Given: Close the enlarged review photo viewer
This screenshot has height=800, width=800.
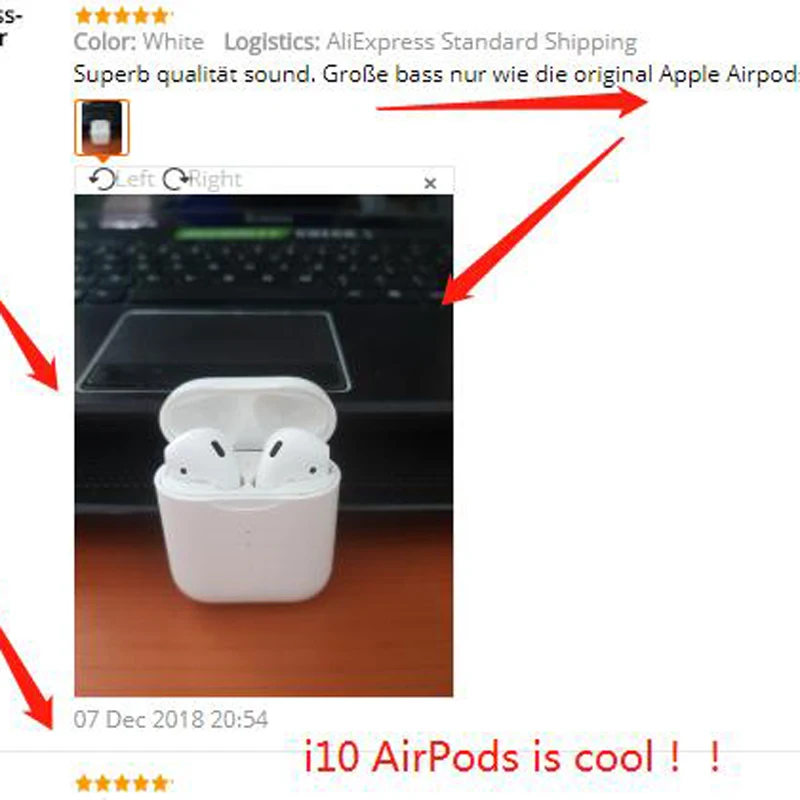Looking at the screenshot, I should [x=430, y=183].
